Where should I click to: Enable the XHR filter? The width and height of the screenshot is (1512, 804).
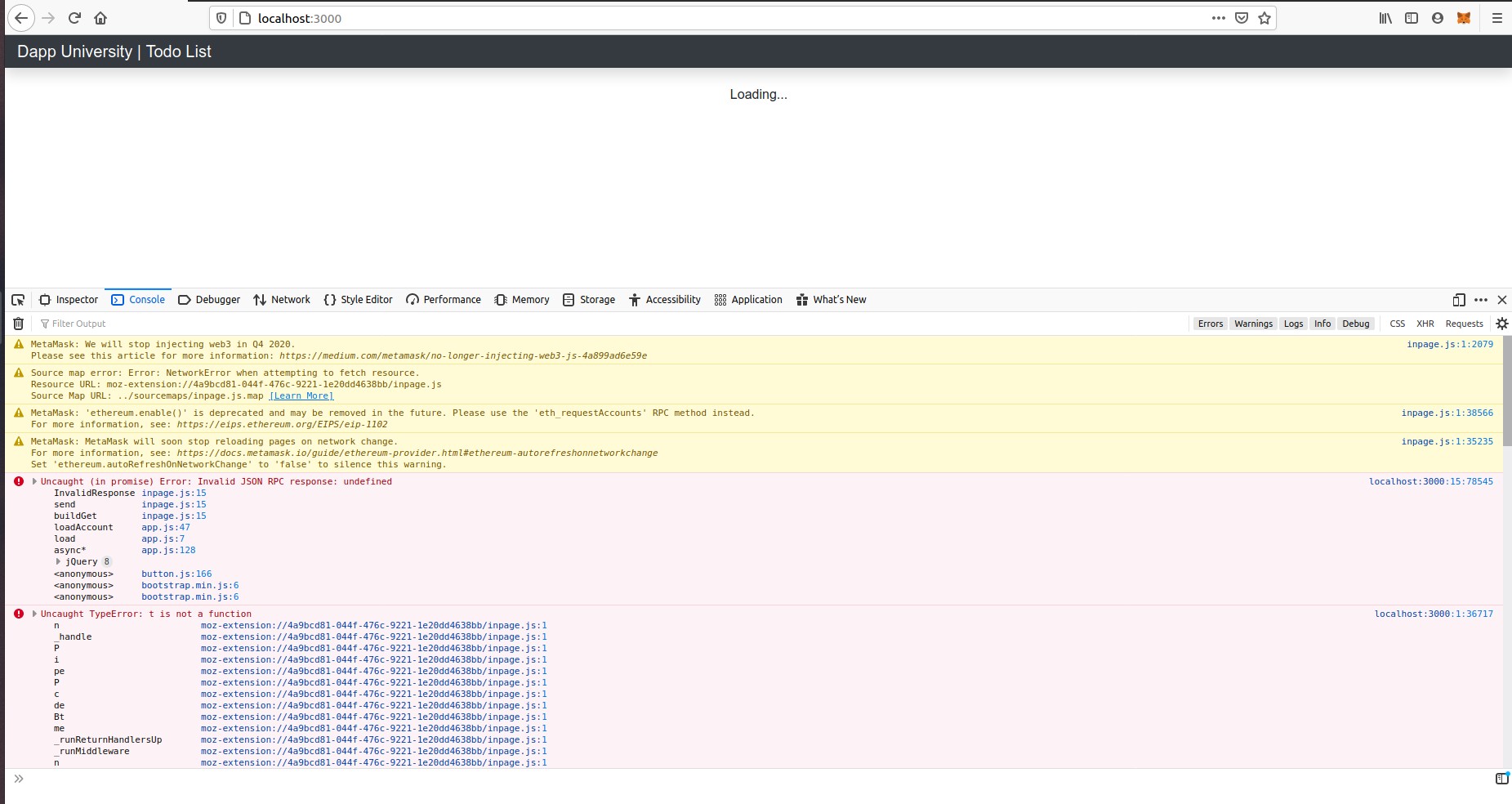point(1425,324)
